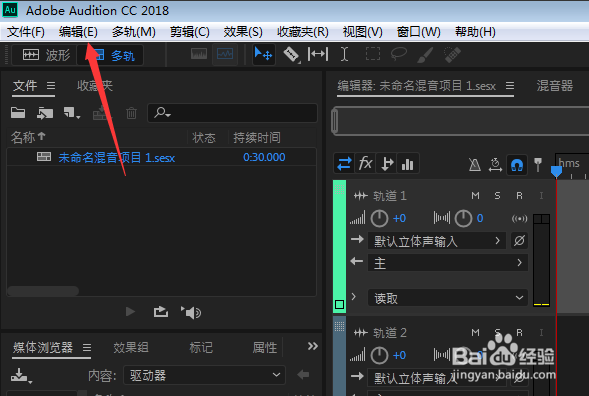Open the search options dropdown in Files
This screenshot has width=589, height=396.
tap(163, 112)
